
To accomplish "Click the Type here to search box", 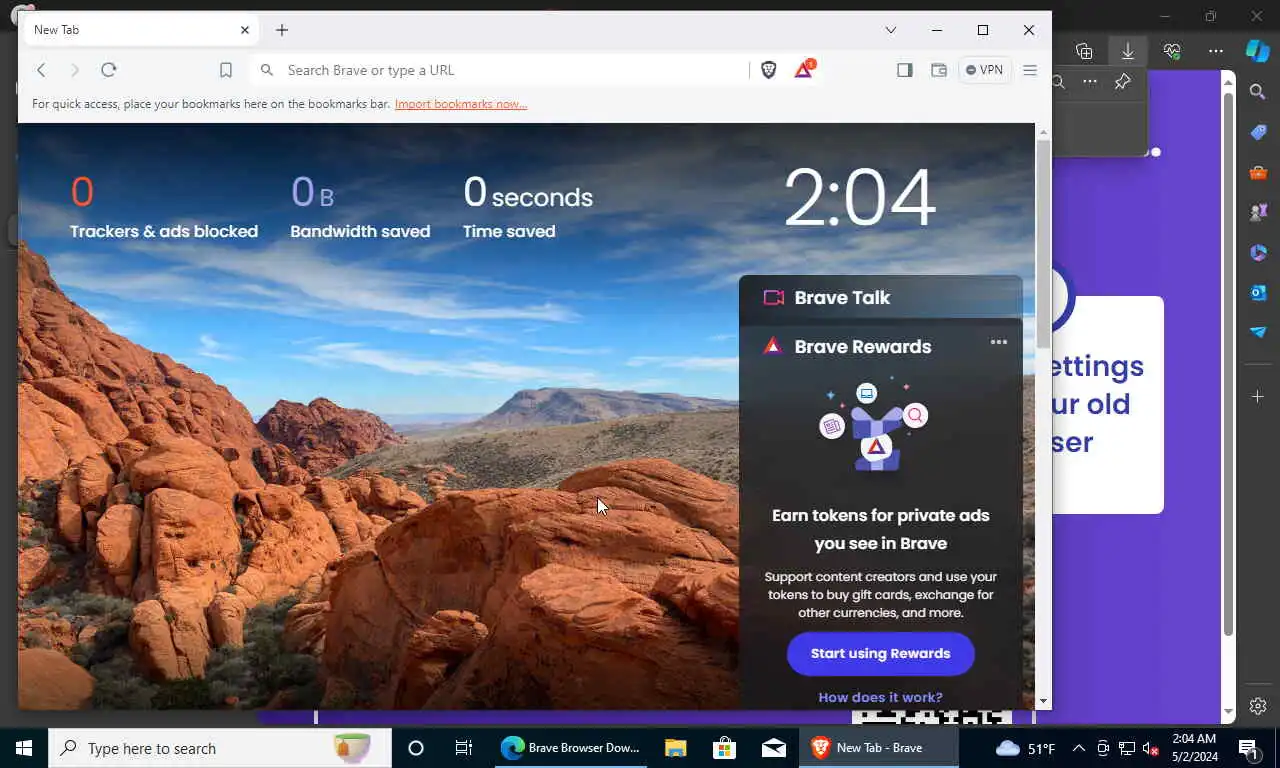I will coord(220,748).
